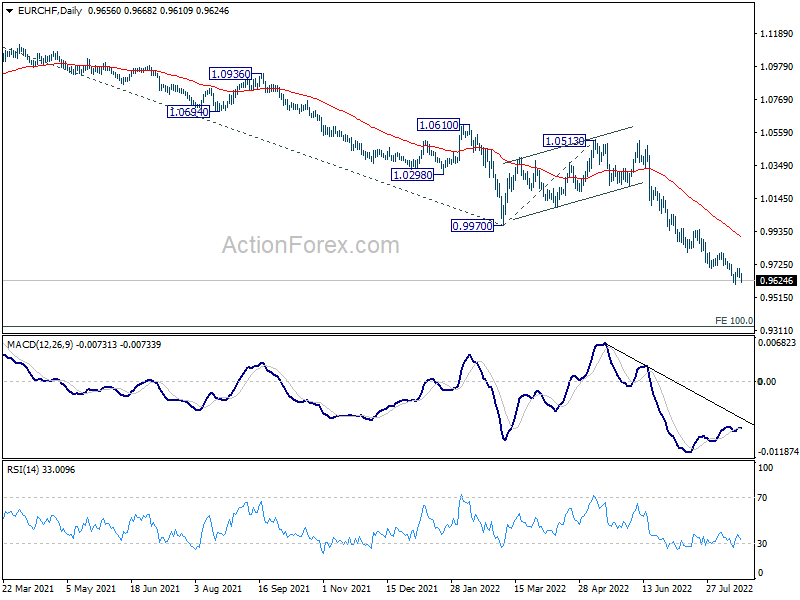Click the current price tag 0.96246
The image size is (800, 600).
pos(777,281)
